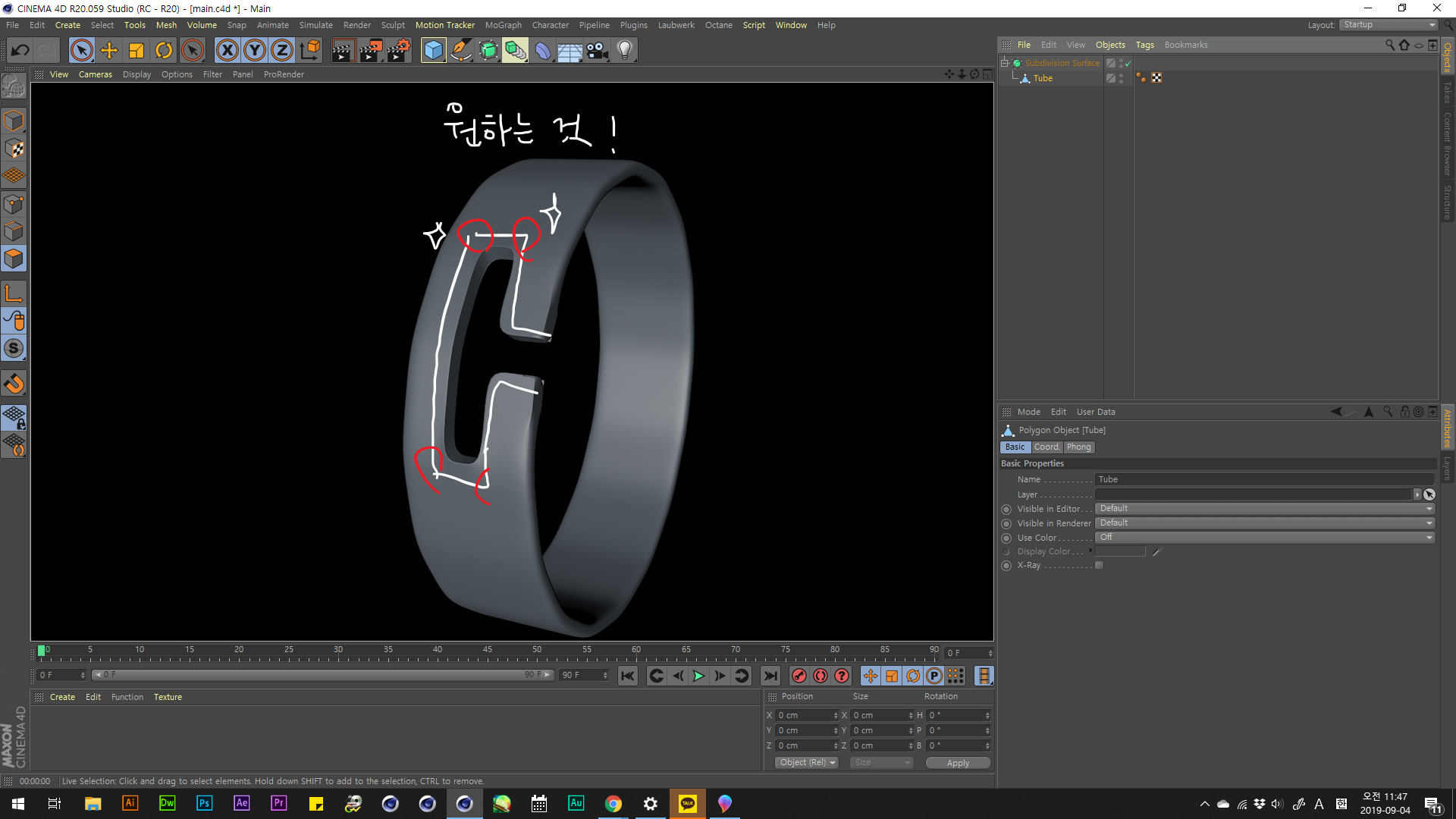The height and width of the screenshot is (819, 1456).
Task: Open the MoGraph menu
Action: pyautogui.click(x=503, y=25)
